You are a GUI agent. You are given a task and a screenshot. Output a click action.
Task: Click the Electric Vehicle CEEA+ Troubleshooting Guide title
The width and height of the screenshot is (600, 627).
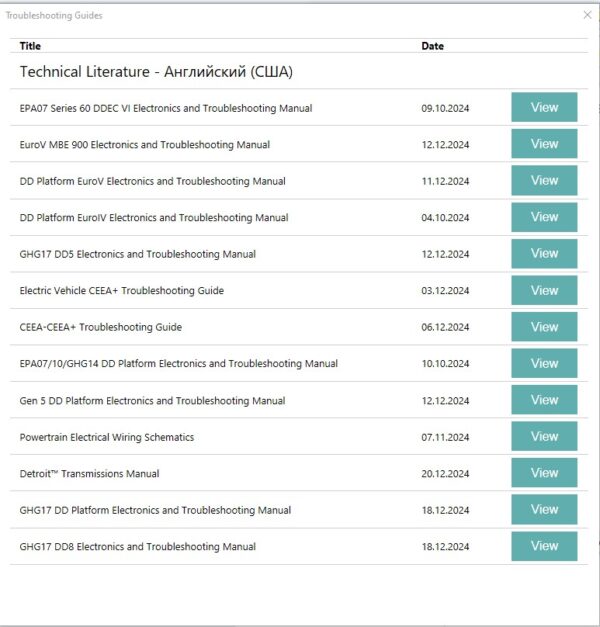tap(121, 291)
